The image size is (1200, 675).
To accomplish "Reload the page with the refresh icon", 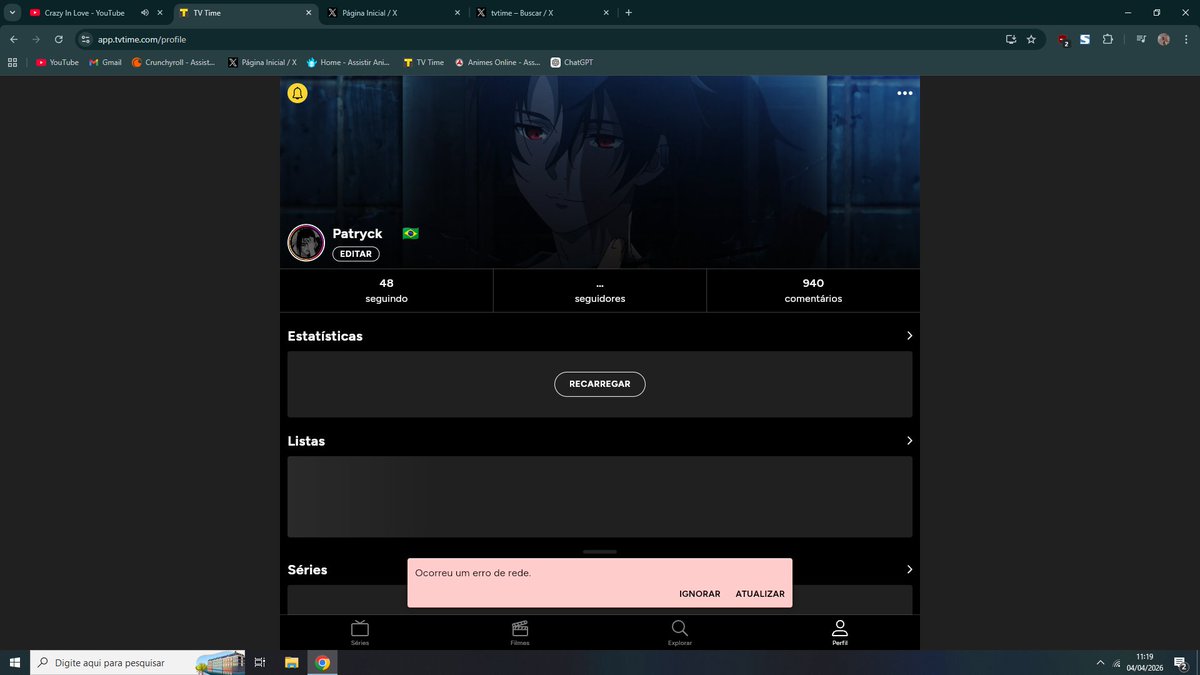I will tap(59, 39).
